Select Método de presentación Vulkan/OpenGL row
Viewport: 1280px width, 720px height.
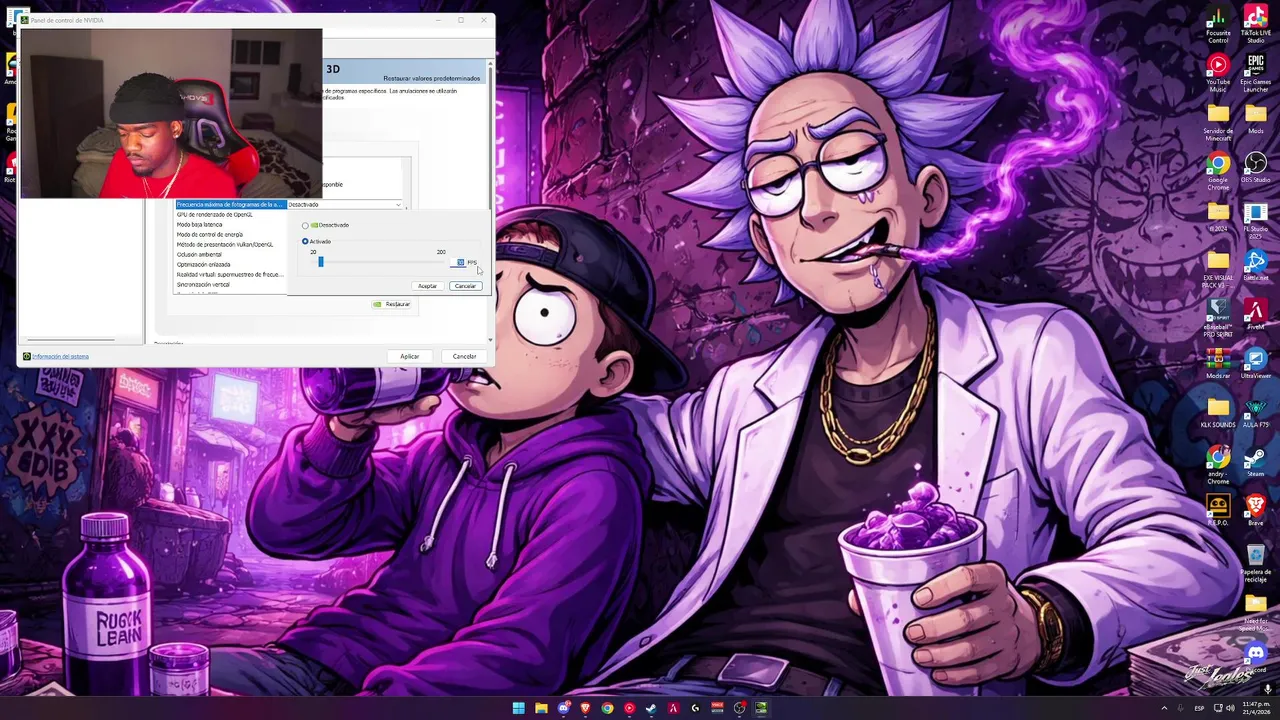(231, 244)
